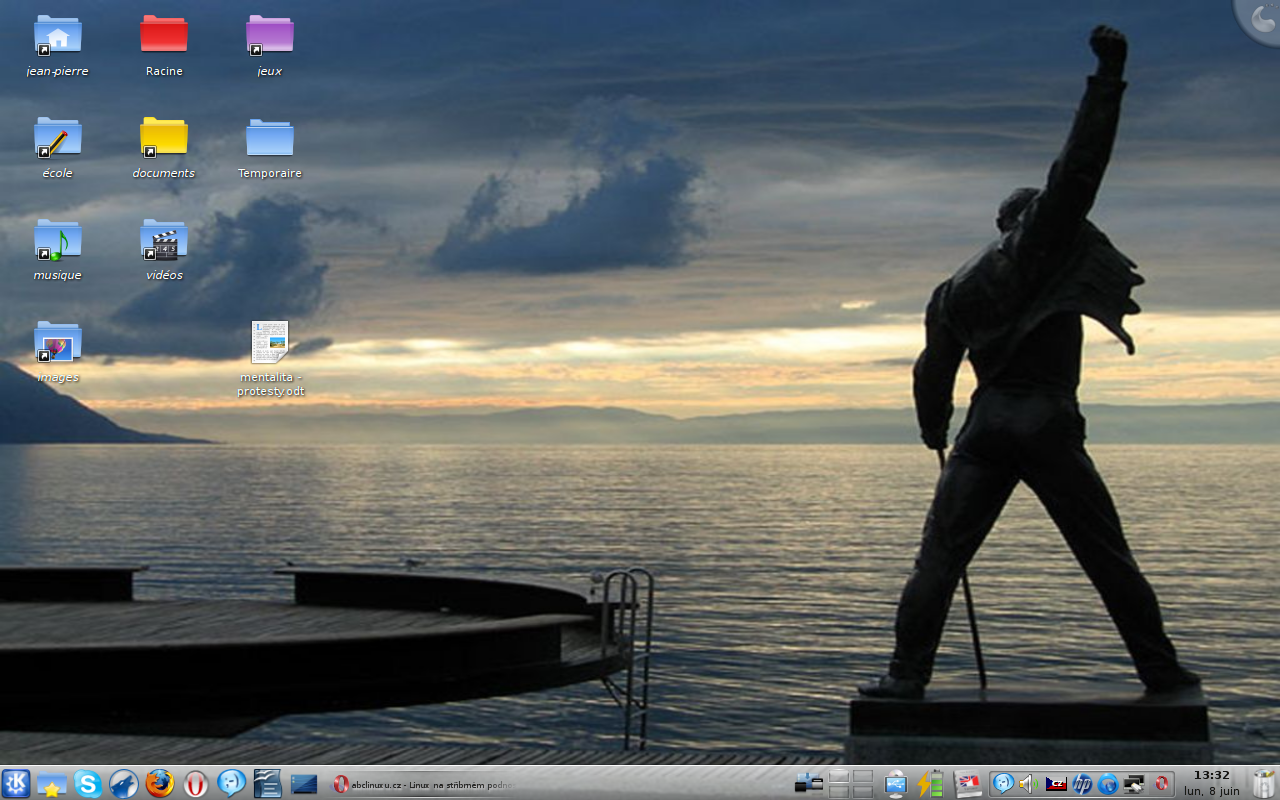This screenshot has height=800, width=1280.
Task: Open the dictionary applet with flag book
Action: pos(968,784)
